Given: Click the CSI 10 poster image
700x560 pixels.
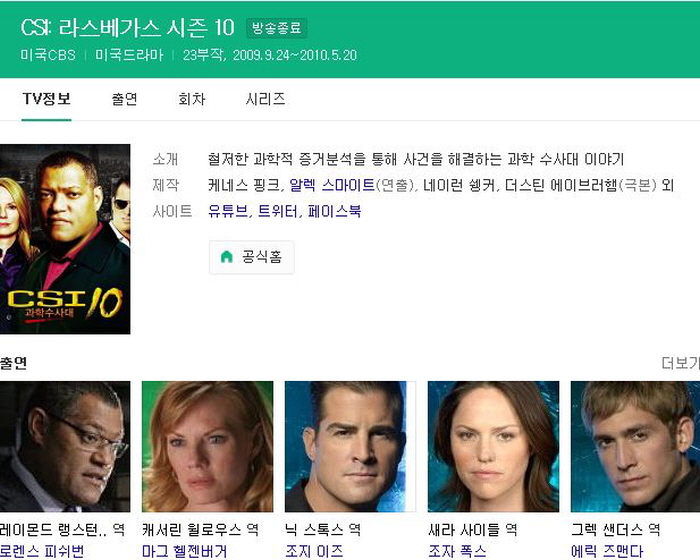Looking at the screenshot, I should (65, 239).
